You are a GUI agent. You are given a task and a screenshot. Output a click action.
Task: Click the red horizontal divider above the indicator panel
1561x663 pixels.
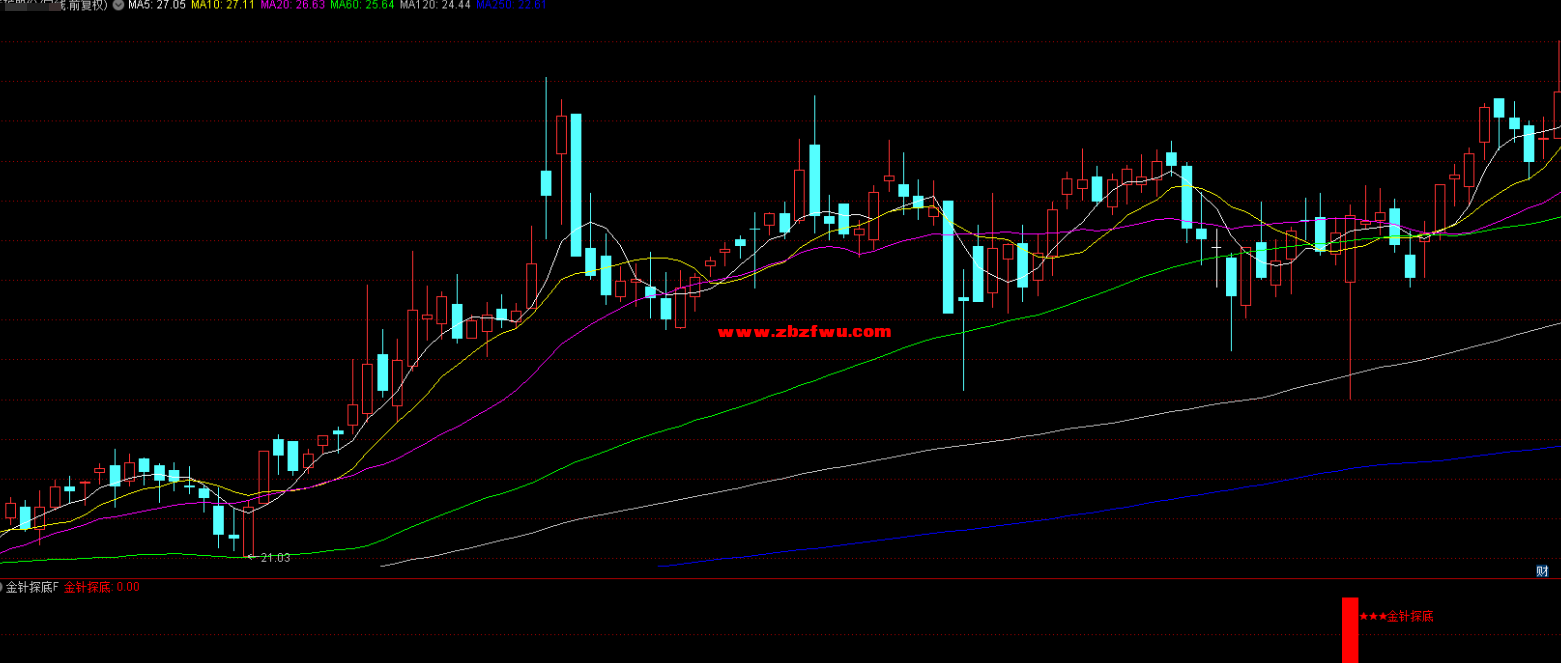(x=780, y=579)
